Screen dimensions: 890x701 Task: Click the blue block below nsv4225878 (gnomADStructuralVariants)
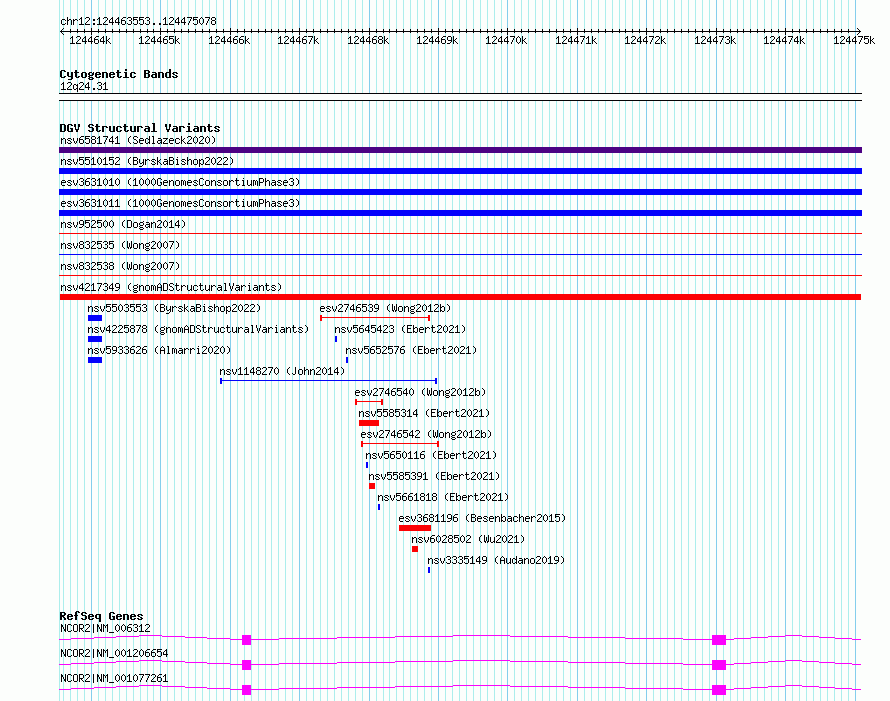click(95, 339)
